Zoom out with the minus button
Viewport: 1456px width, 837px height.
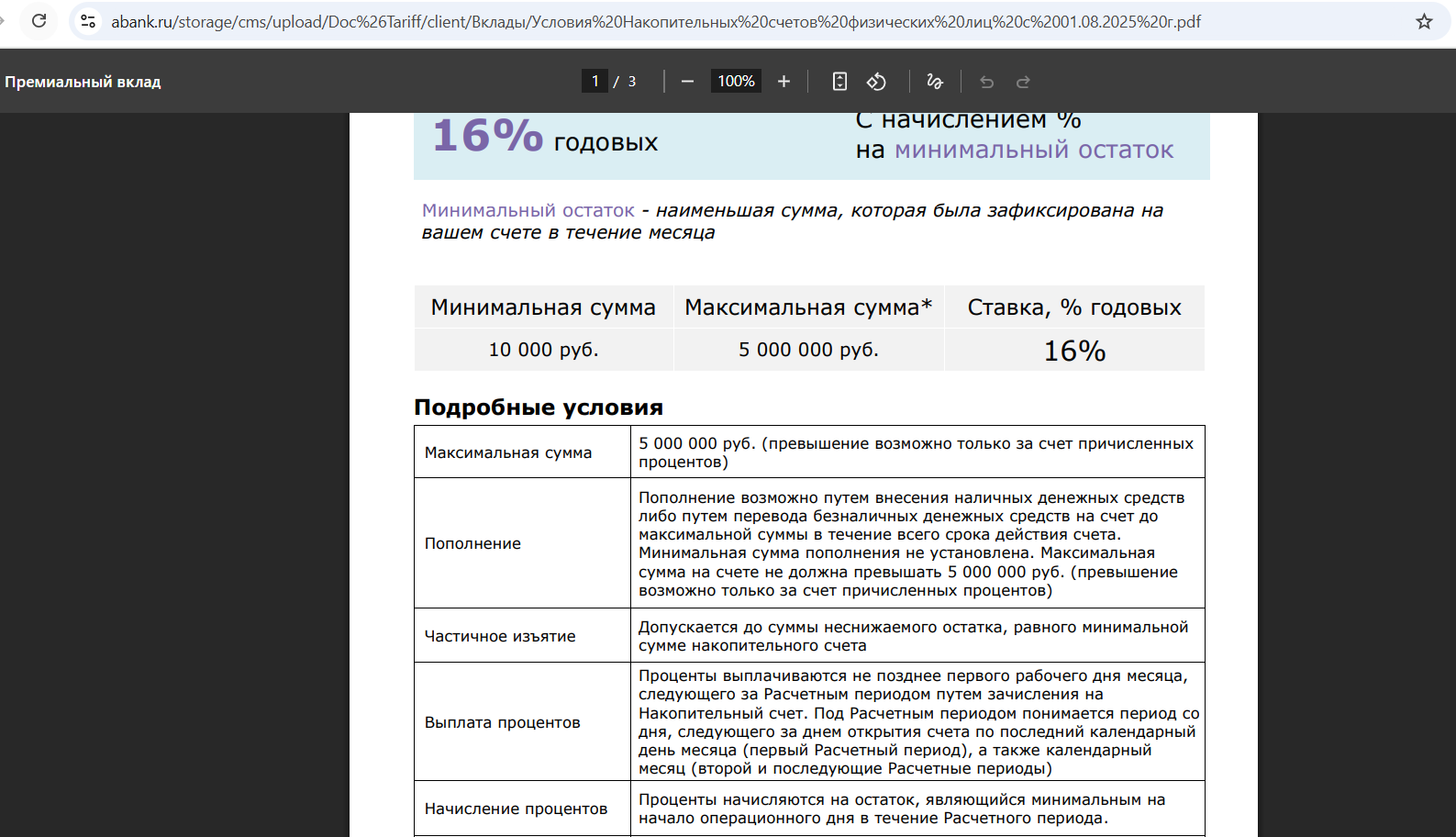tap(687, 82)
